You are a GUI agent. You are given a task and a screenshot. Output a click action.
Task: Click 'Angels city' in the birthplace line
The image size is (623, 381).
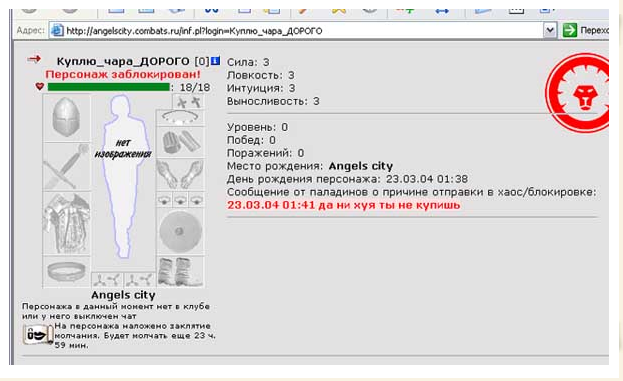[360, 166]
